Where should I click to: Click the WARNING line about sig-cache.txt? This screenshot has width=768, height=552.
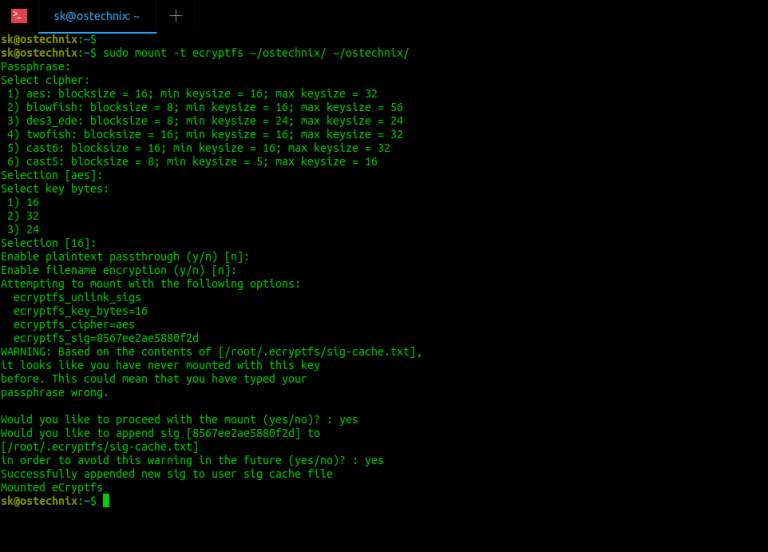(211, 352)
